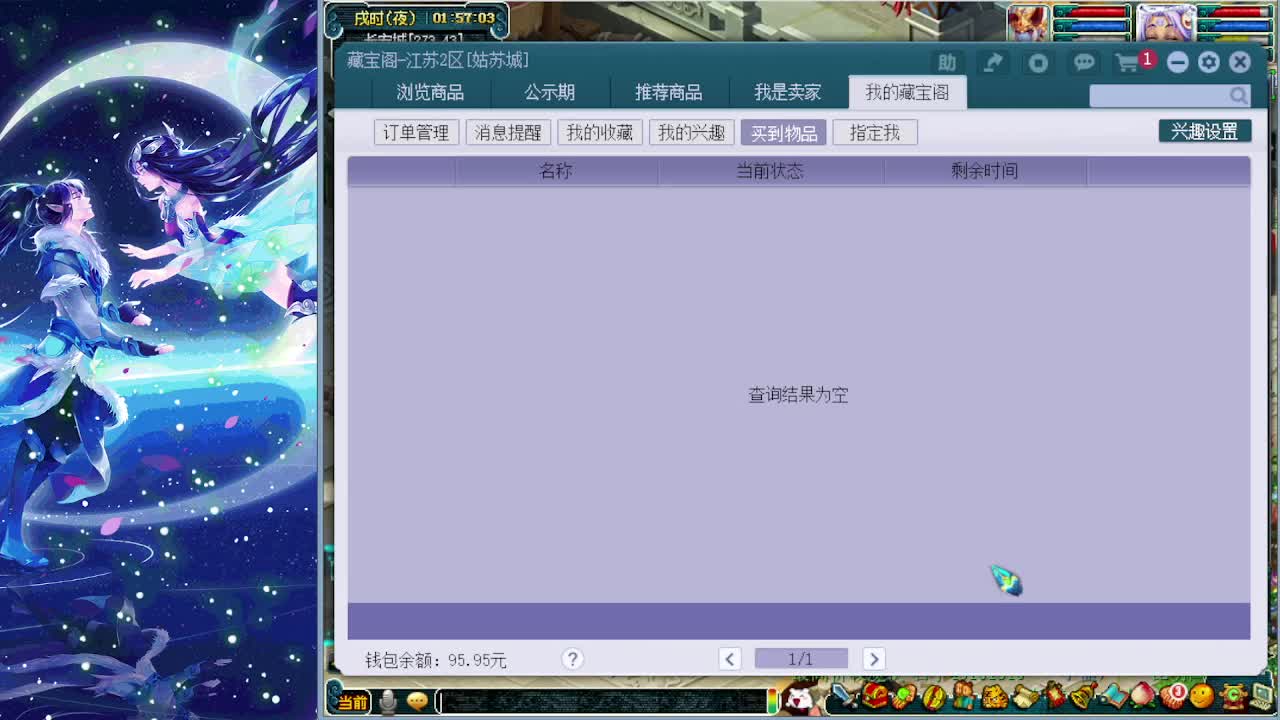1280x720 pixels.
Task: Click the 当前 chat channel button
Action: pyautogui.click(x=352, y=702)
